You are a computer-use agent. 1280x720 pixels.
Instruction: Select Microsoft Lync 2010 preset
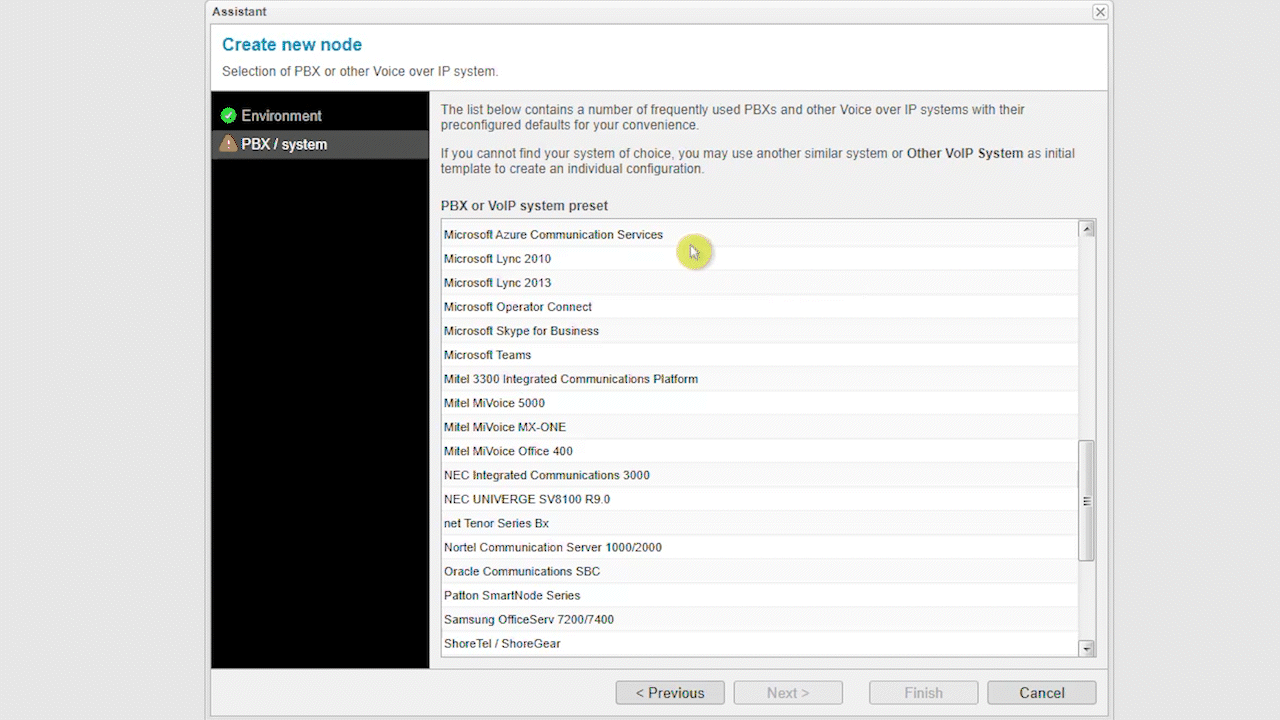pos(760,259)
